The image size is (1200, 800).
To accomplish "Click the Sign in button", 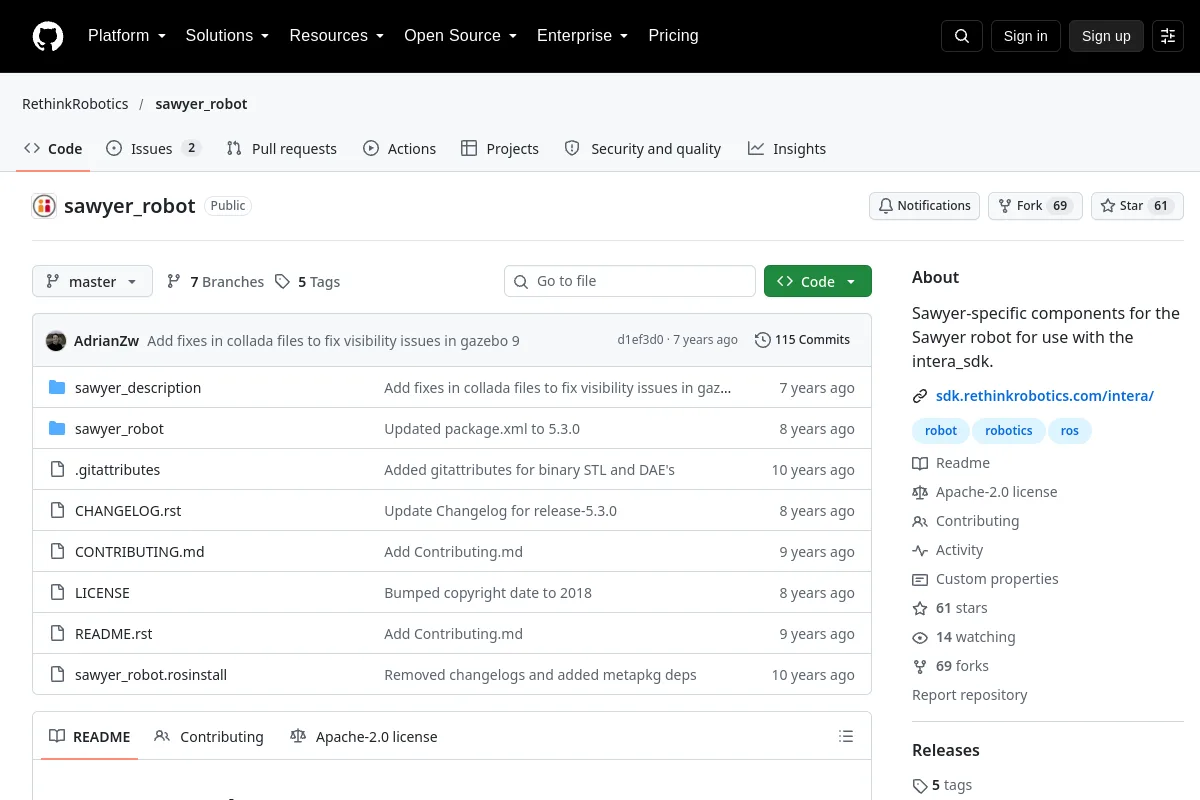I will click(x=1026, y=36).
